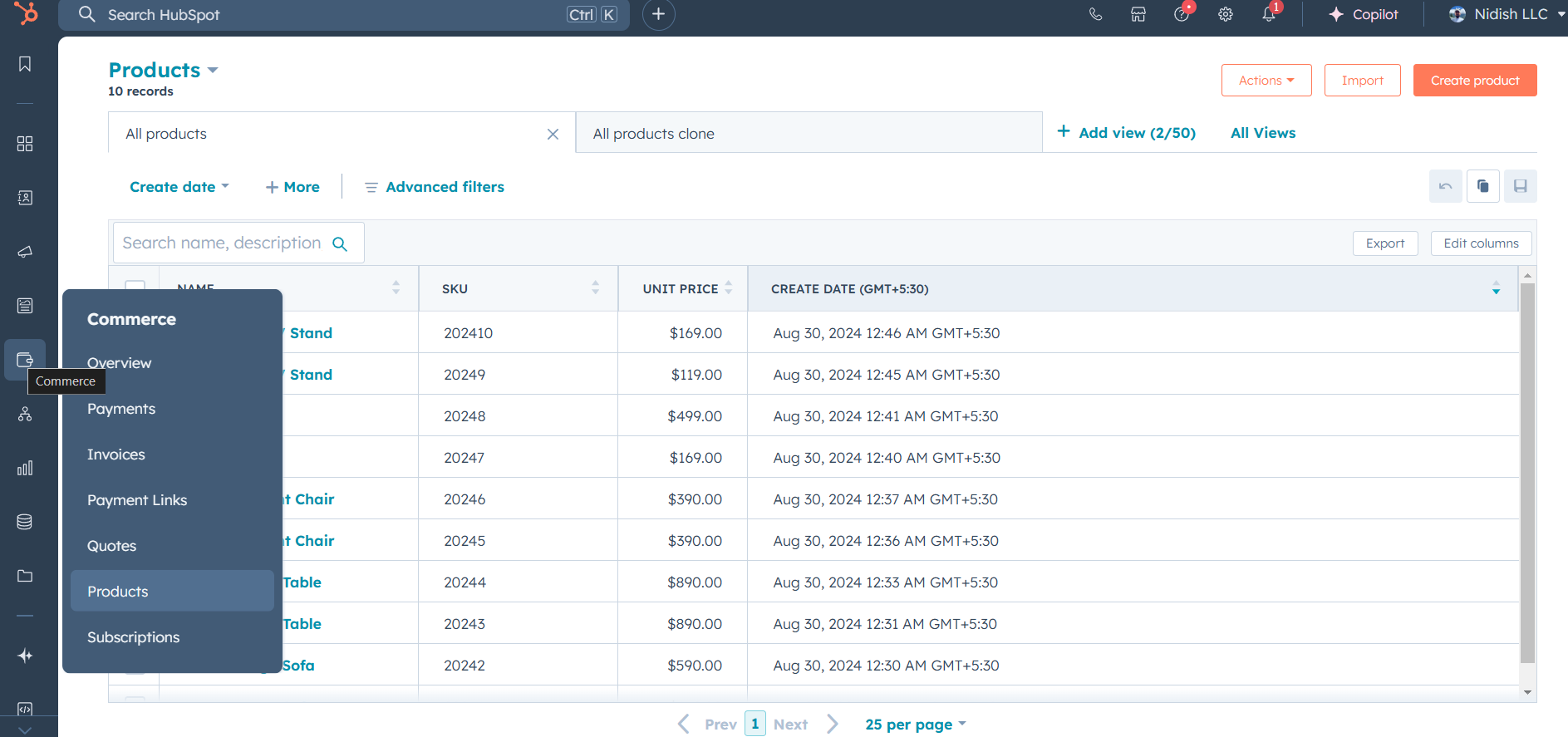Click the clone view copy icon
1568x737 pixels.
[1483, 186]
